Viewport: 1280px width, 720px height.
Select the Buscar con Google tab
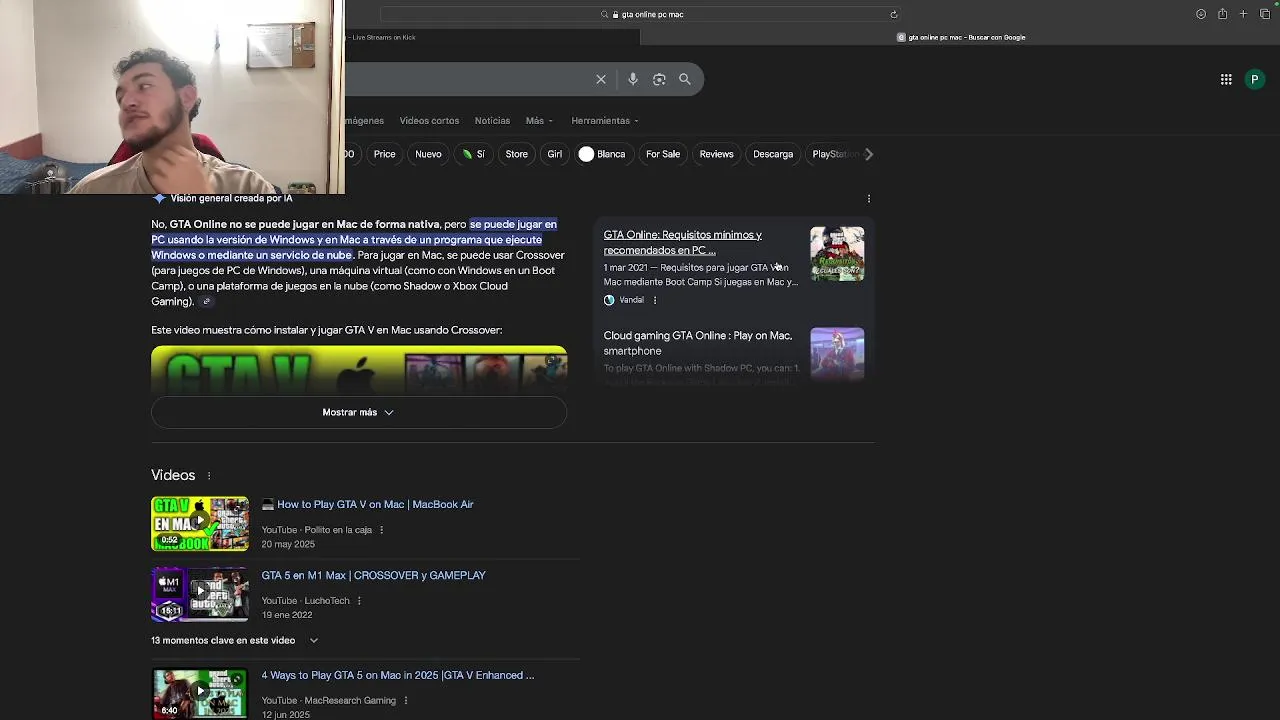pos(960,37)
